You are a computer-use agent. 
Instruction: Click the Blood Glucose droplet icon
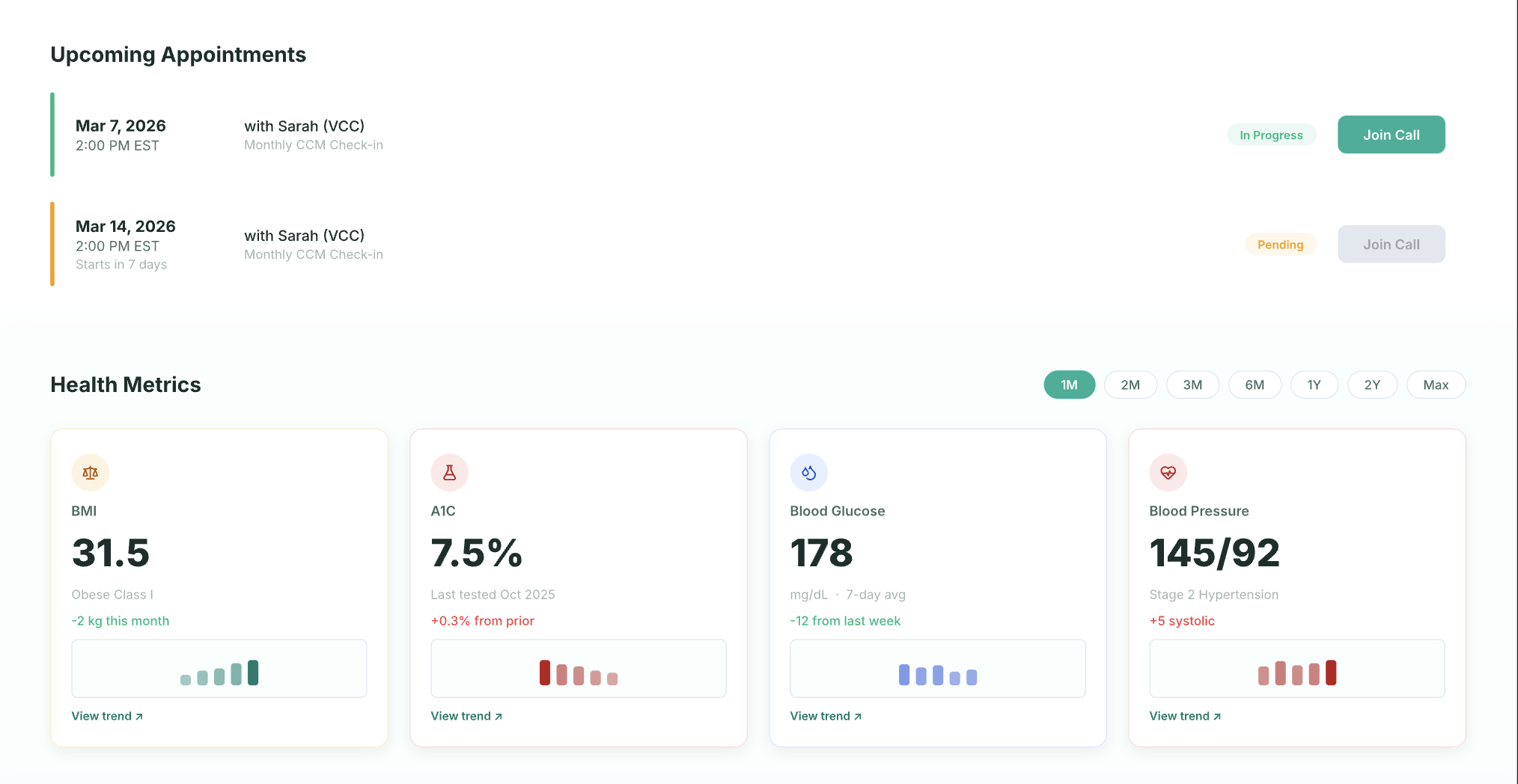click(x=808, y=472)
